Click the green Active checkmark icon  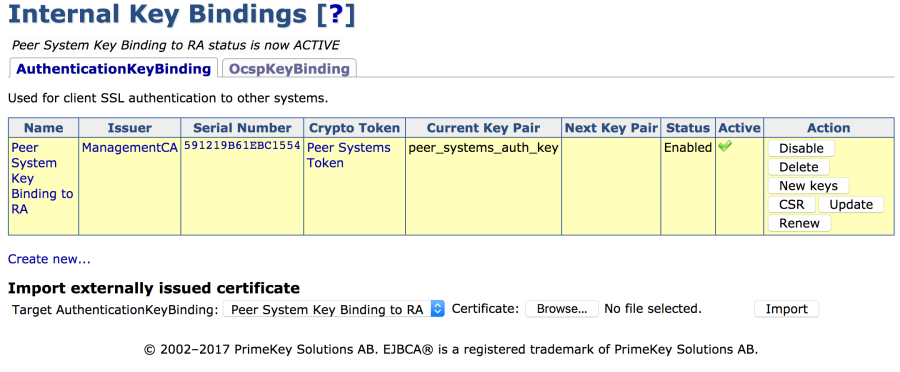pos(724,146)
